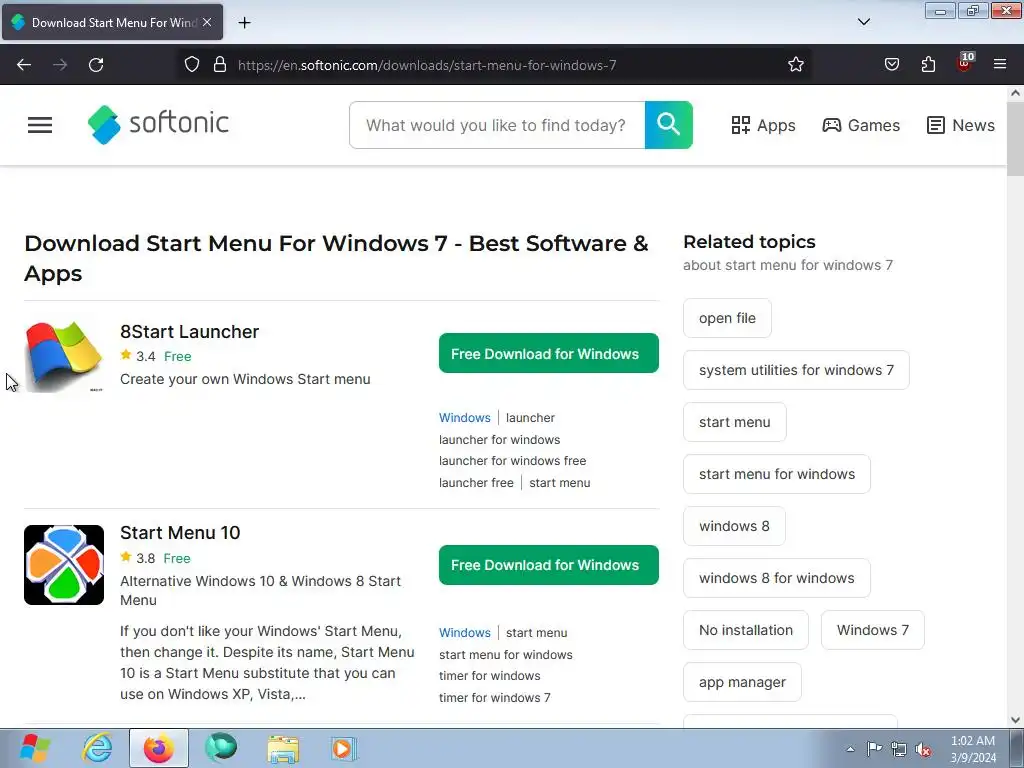Image resolution: width=1024 pixels, height=768 pixels.
Task: Select windows 8 for windows topic
Action: point(776,578)
